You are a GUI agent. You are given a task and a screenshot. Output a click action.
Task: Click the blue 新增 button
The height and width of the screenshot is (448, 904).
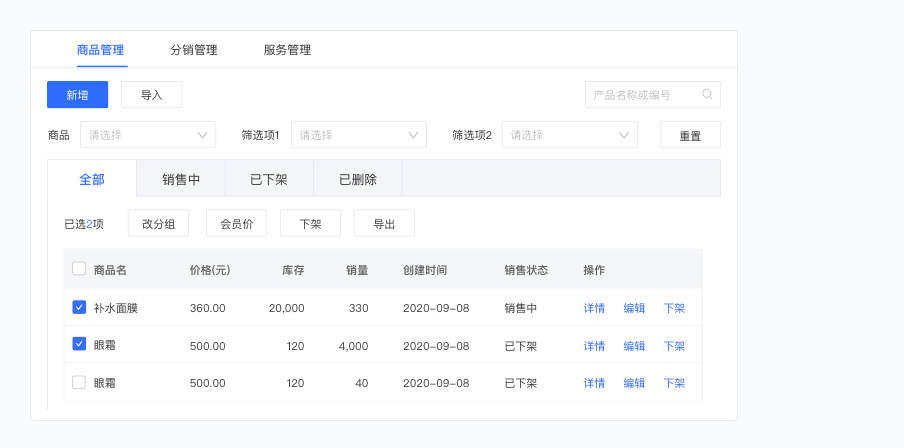[77, 95]
